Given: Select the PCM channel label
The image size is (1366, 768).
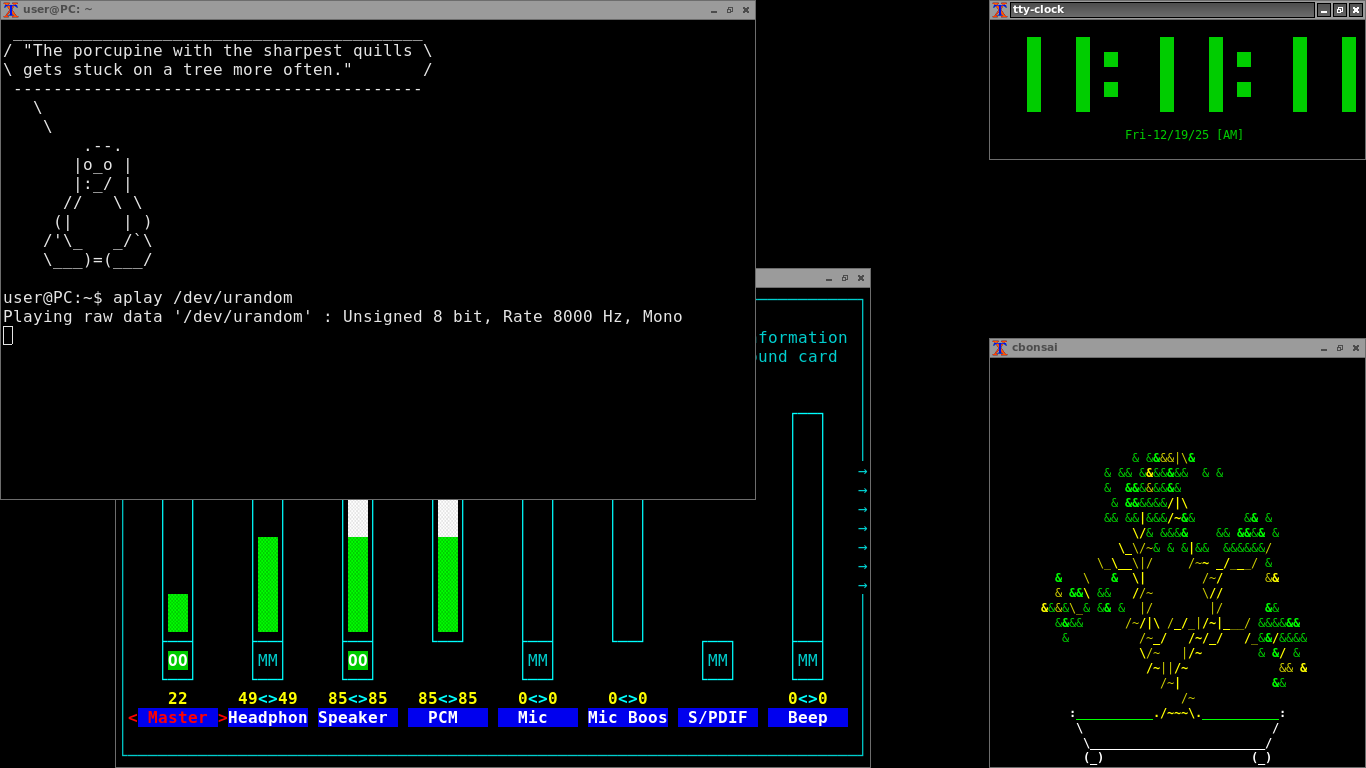Looking at the screenshot, I should pyautogui.click(x=448, y=718).
